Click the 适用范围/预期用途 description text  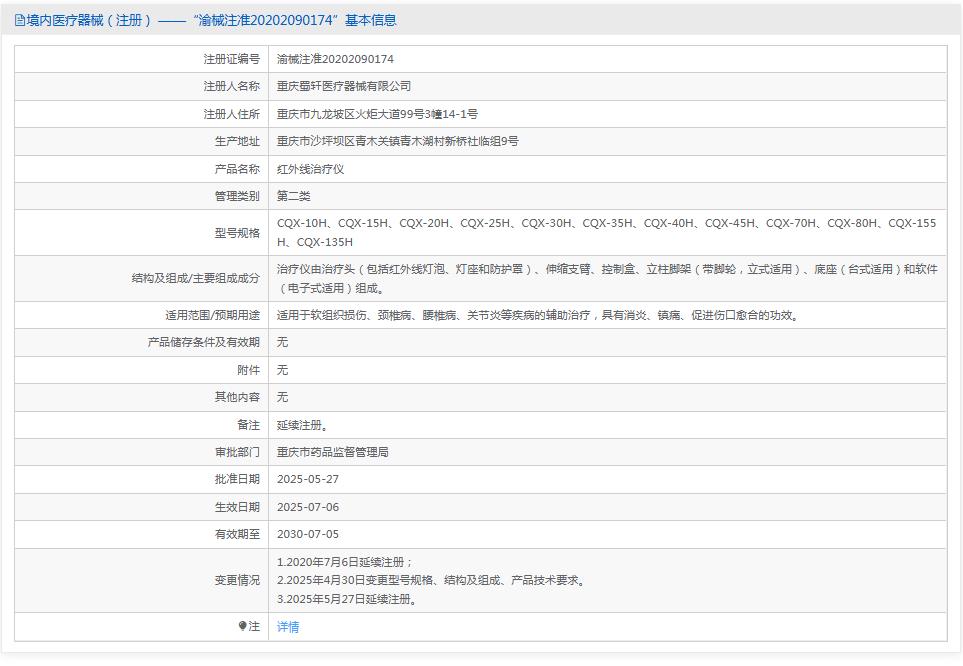coord(500,314)
